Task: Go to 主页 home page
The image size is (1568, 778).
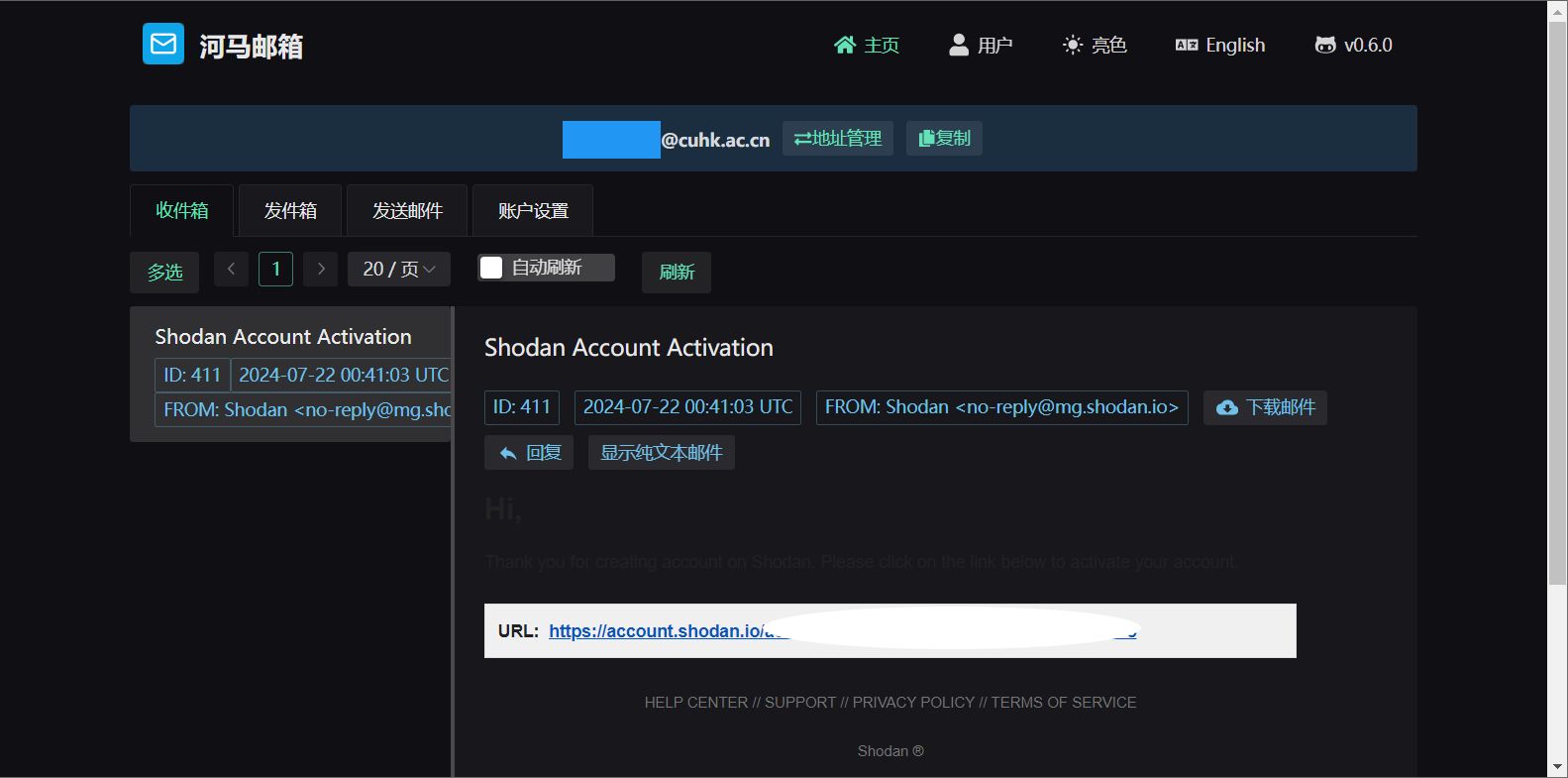Action: 867,45
